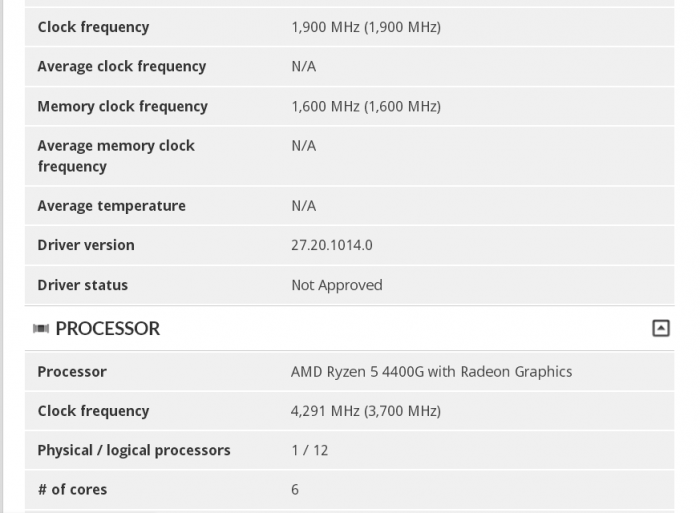Click the Not Approved driver status

[x=336, y=285]
